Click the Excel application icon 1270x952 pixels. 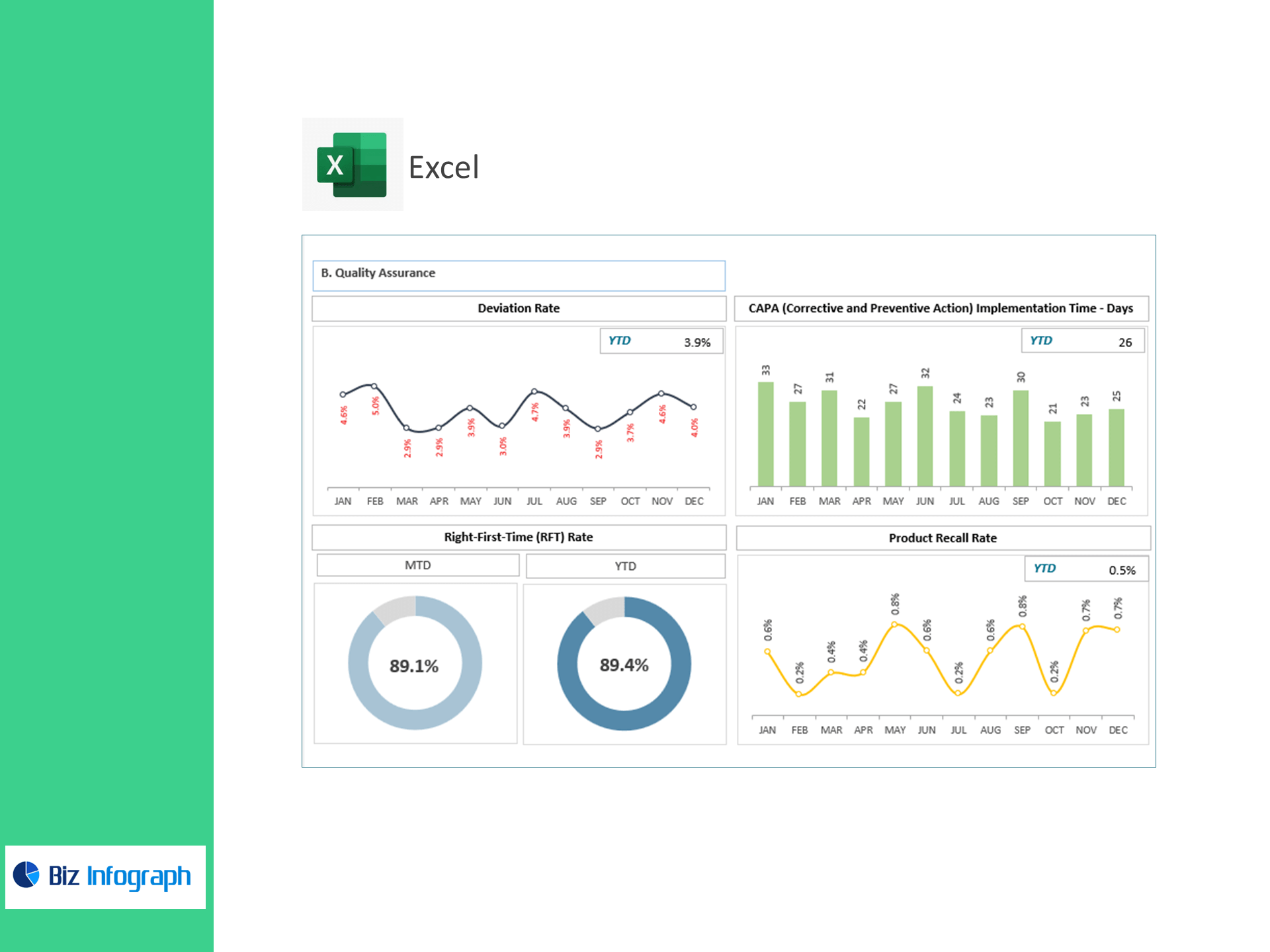352,165
